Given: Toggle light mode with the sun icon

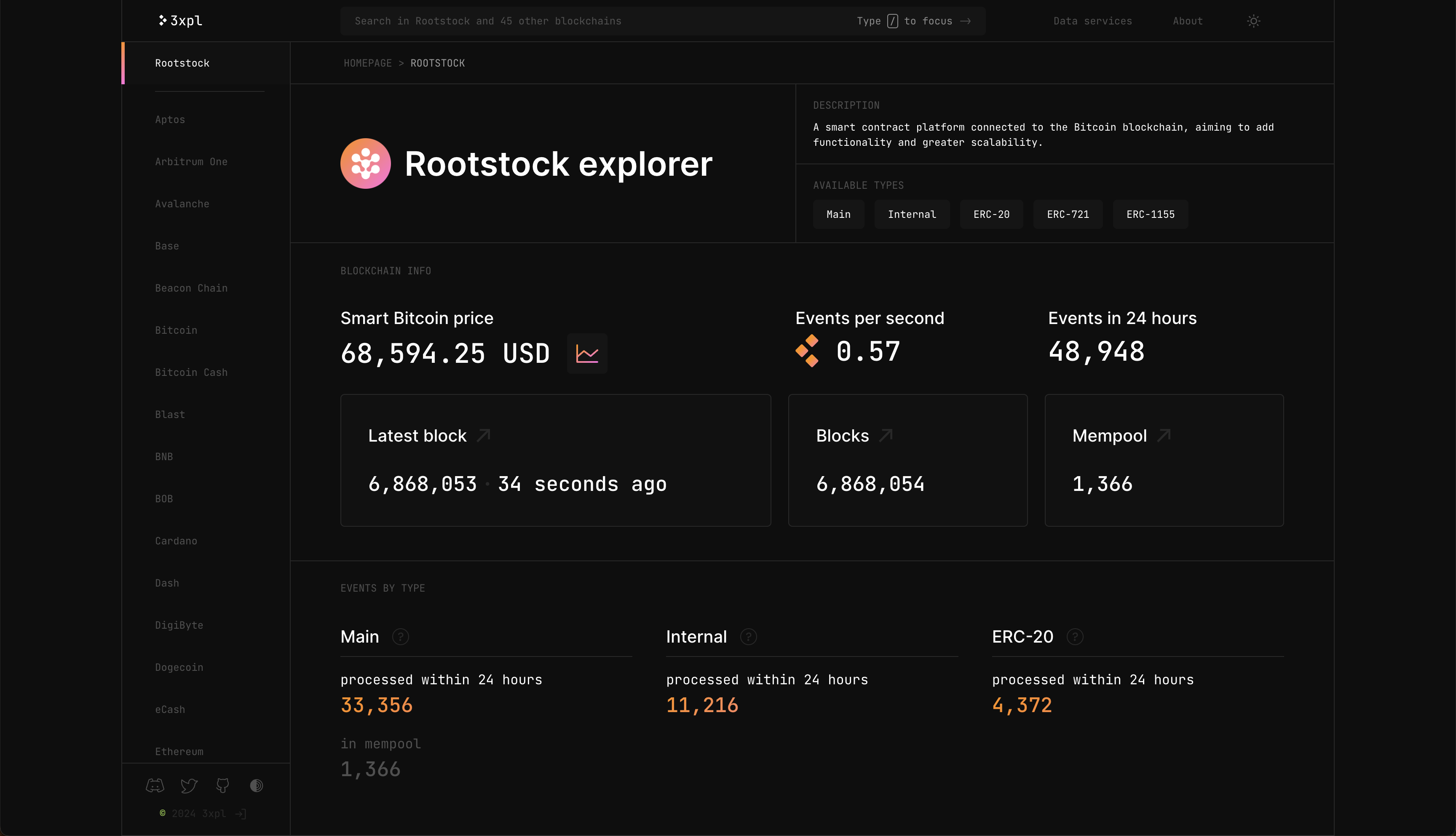Looking at the screenshot, I should click(x=1253, y=21).
